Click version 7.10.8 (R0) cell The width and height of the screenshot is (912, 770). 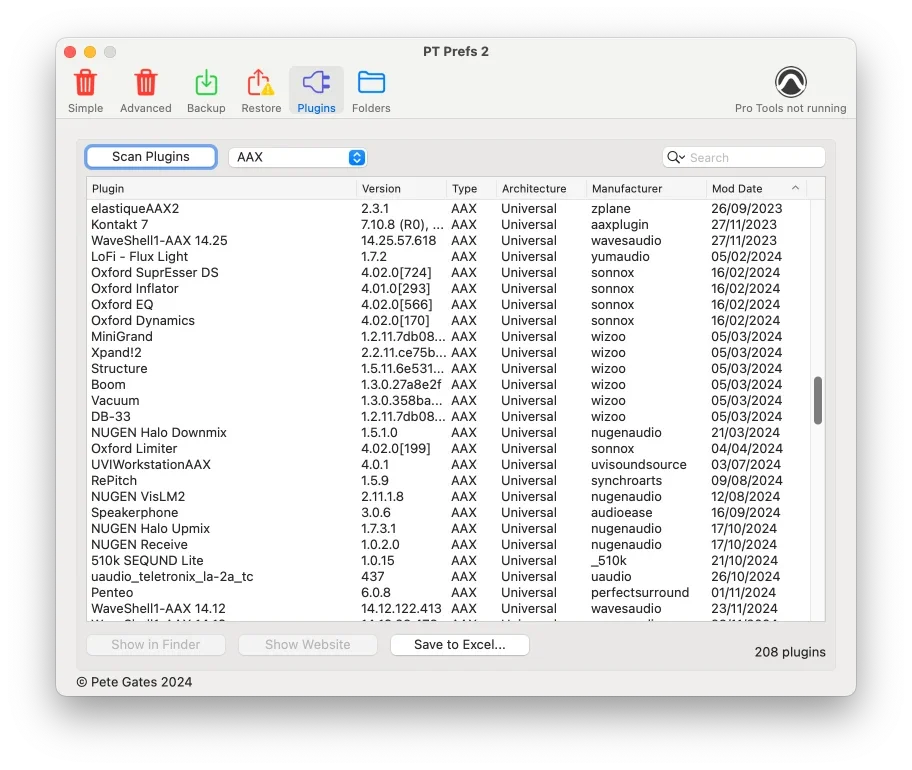click(402, 224)
